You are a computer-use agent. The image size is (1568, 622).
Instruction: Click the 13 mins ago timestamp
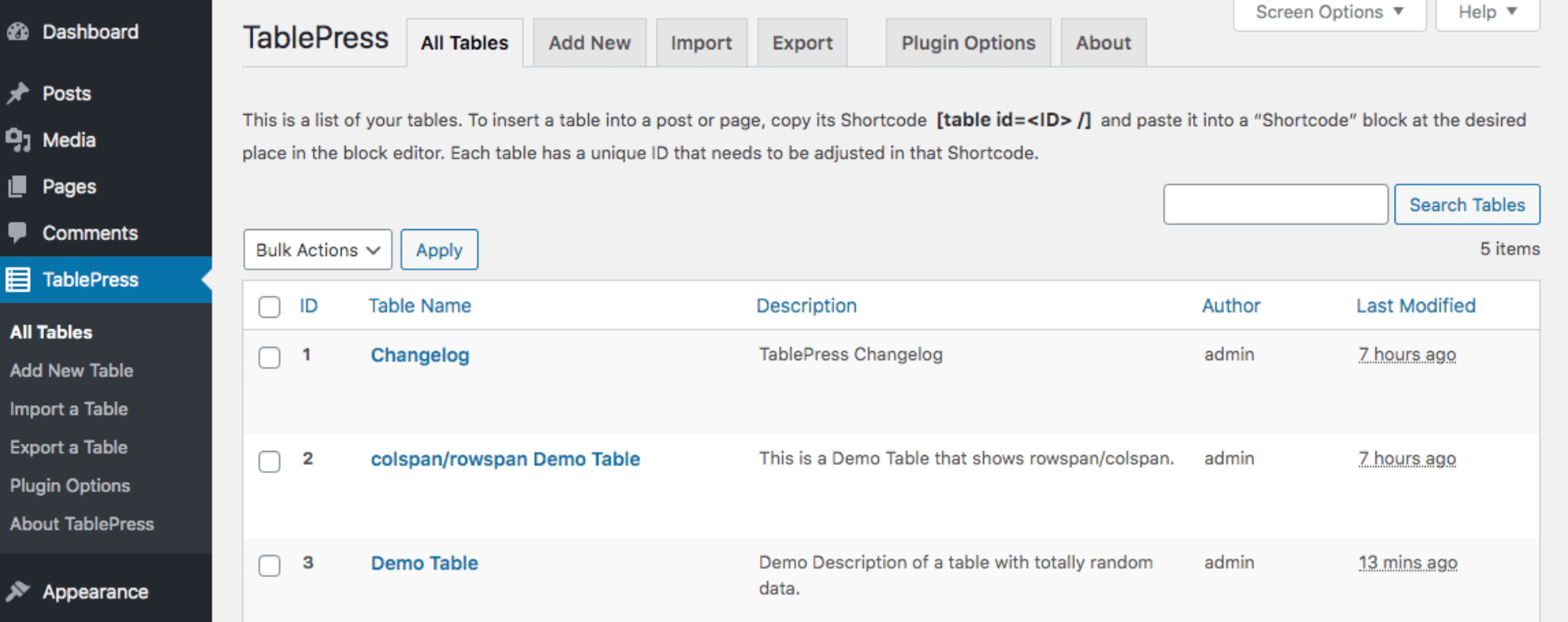coord(1408,563)
